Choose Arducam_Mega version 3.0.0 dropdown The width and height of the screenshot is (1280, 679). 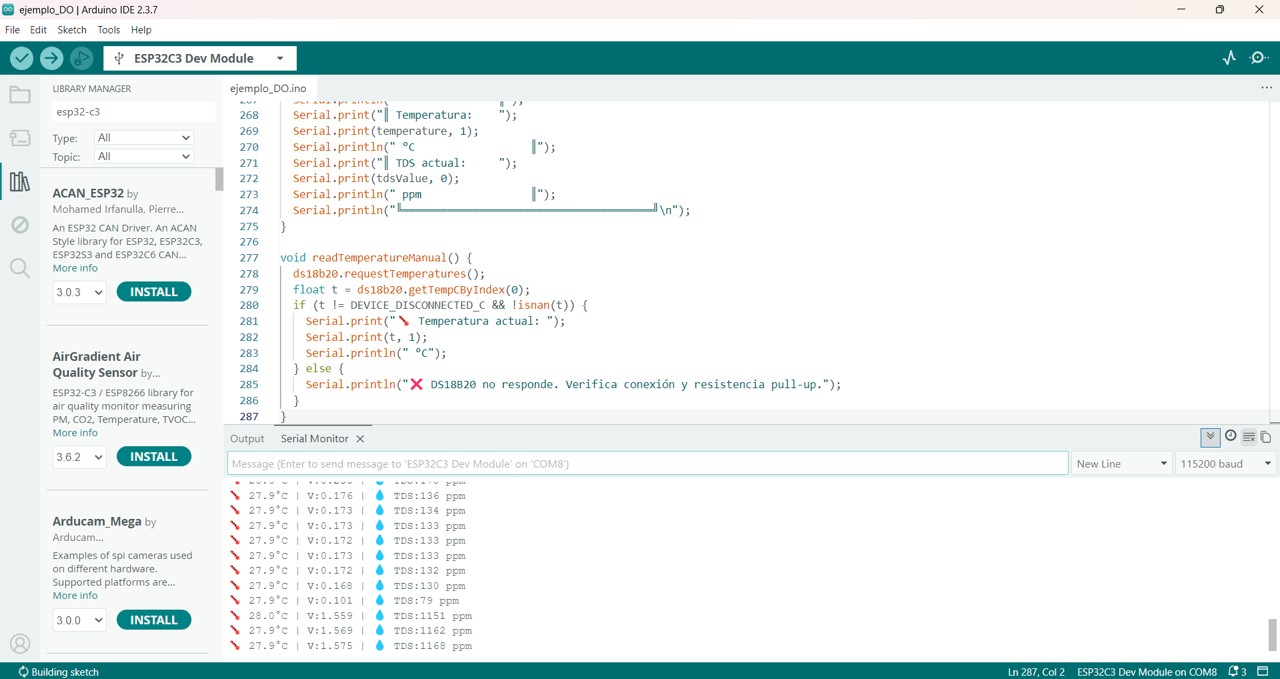[x=79, y=620]
